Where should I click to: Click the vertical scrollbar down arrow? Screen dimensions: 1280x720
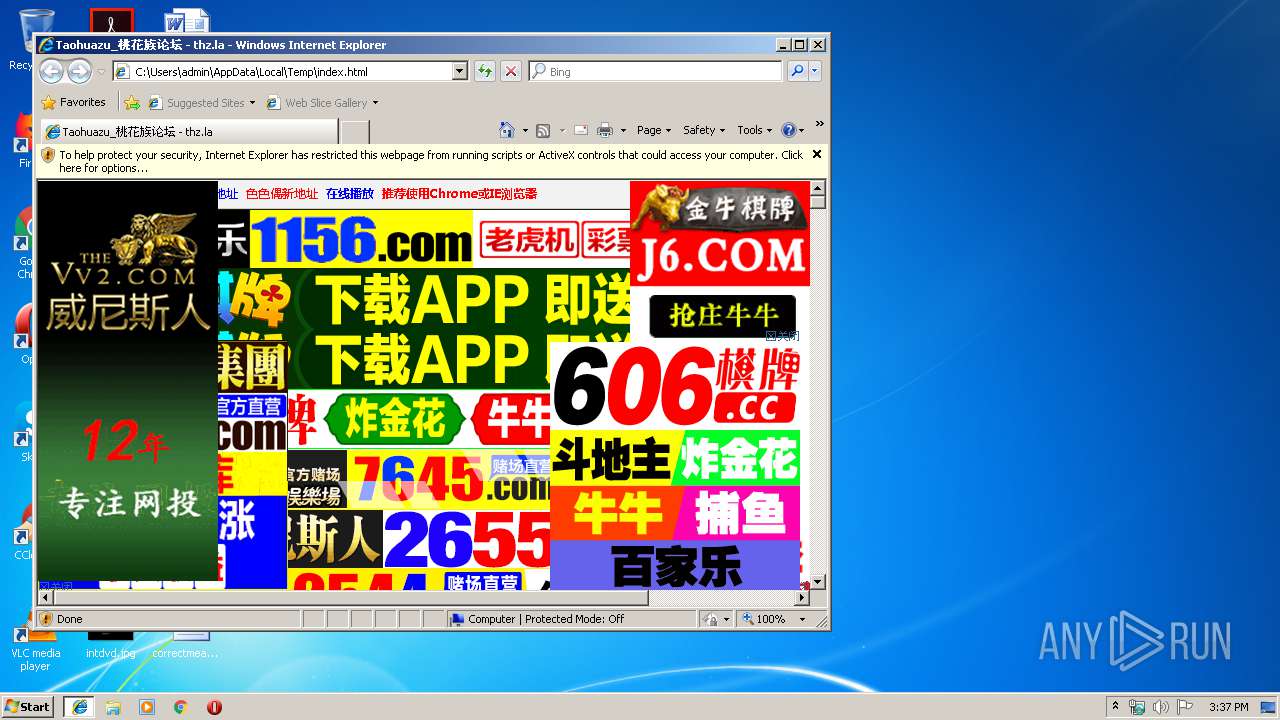click(817, 581)
